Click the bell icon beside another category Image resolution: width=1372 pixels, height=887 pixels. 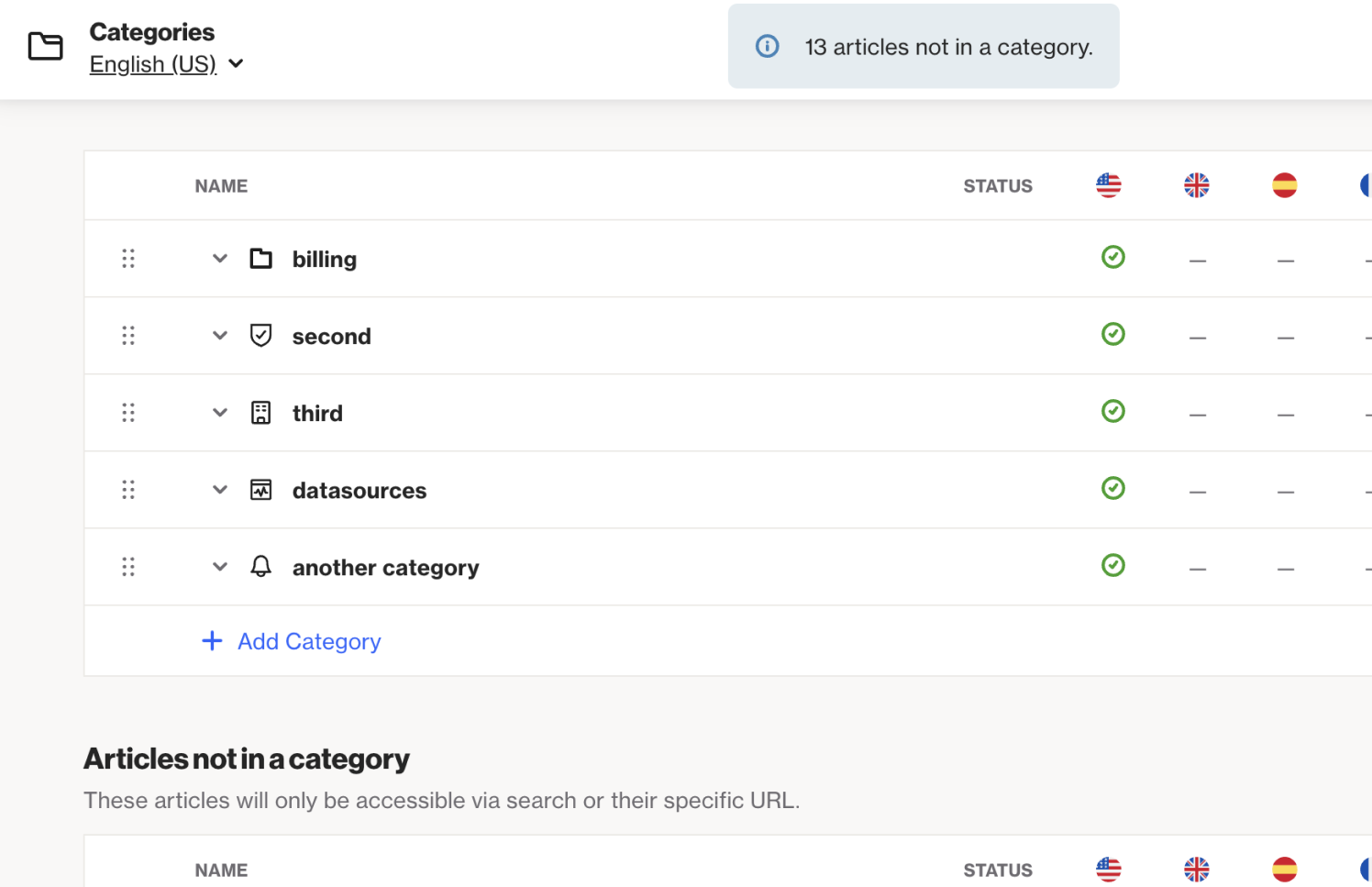click(x=261, y=567)
